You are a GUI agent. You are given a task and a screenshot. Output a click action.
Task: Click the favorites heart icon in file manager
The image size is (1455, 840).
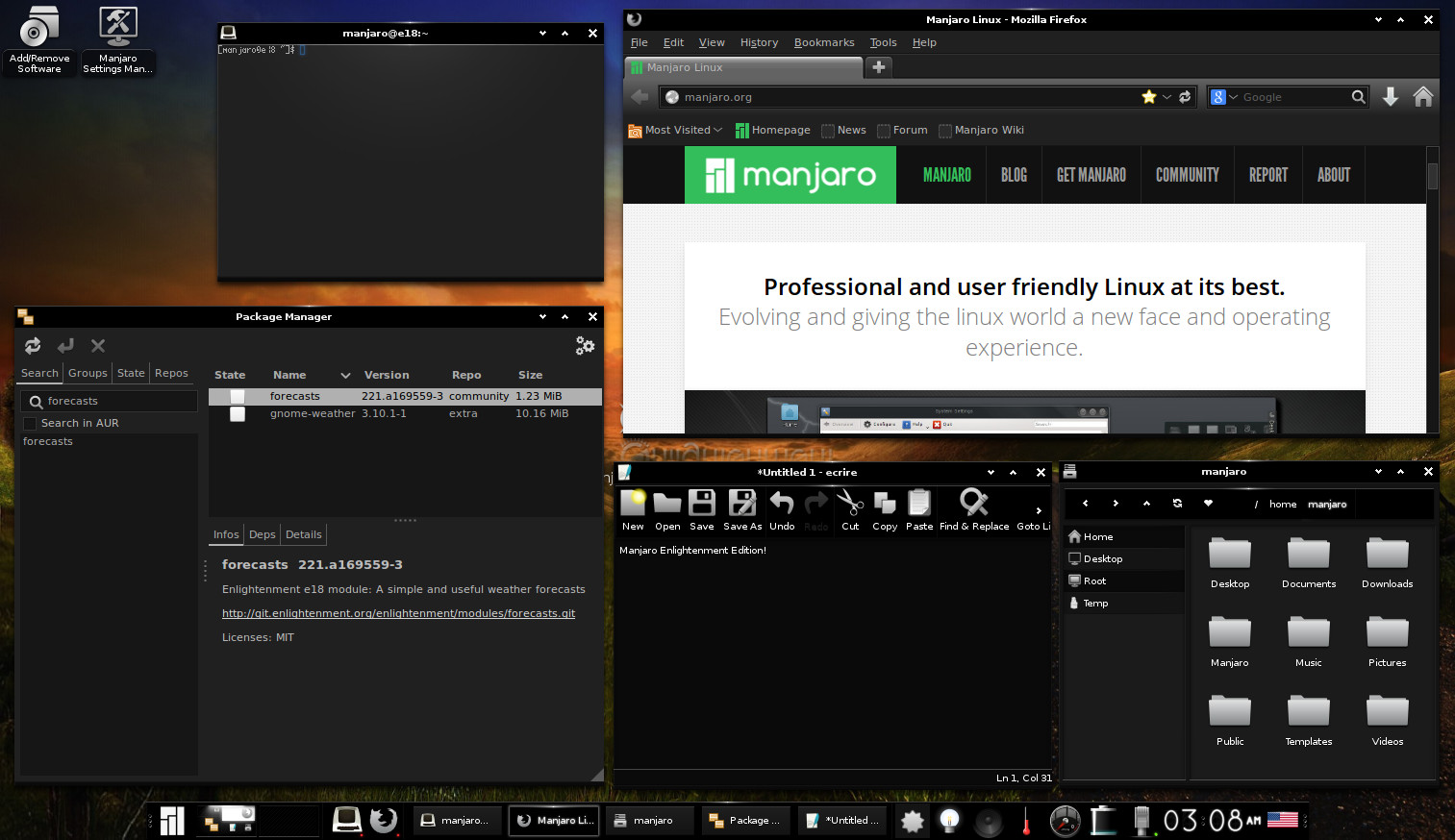point(1208,504)
